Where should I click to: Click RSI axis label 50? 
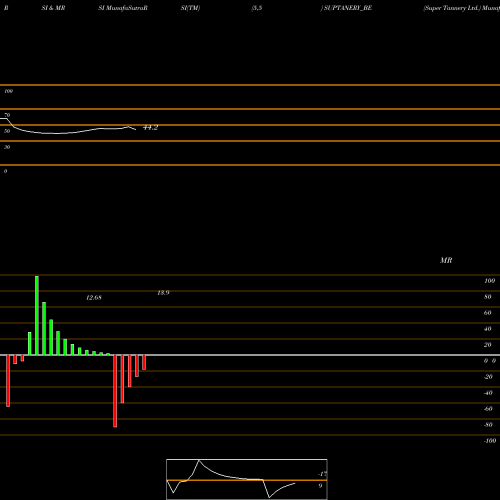(x=7, y=131)
